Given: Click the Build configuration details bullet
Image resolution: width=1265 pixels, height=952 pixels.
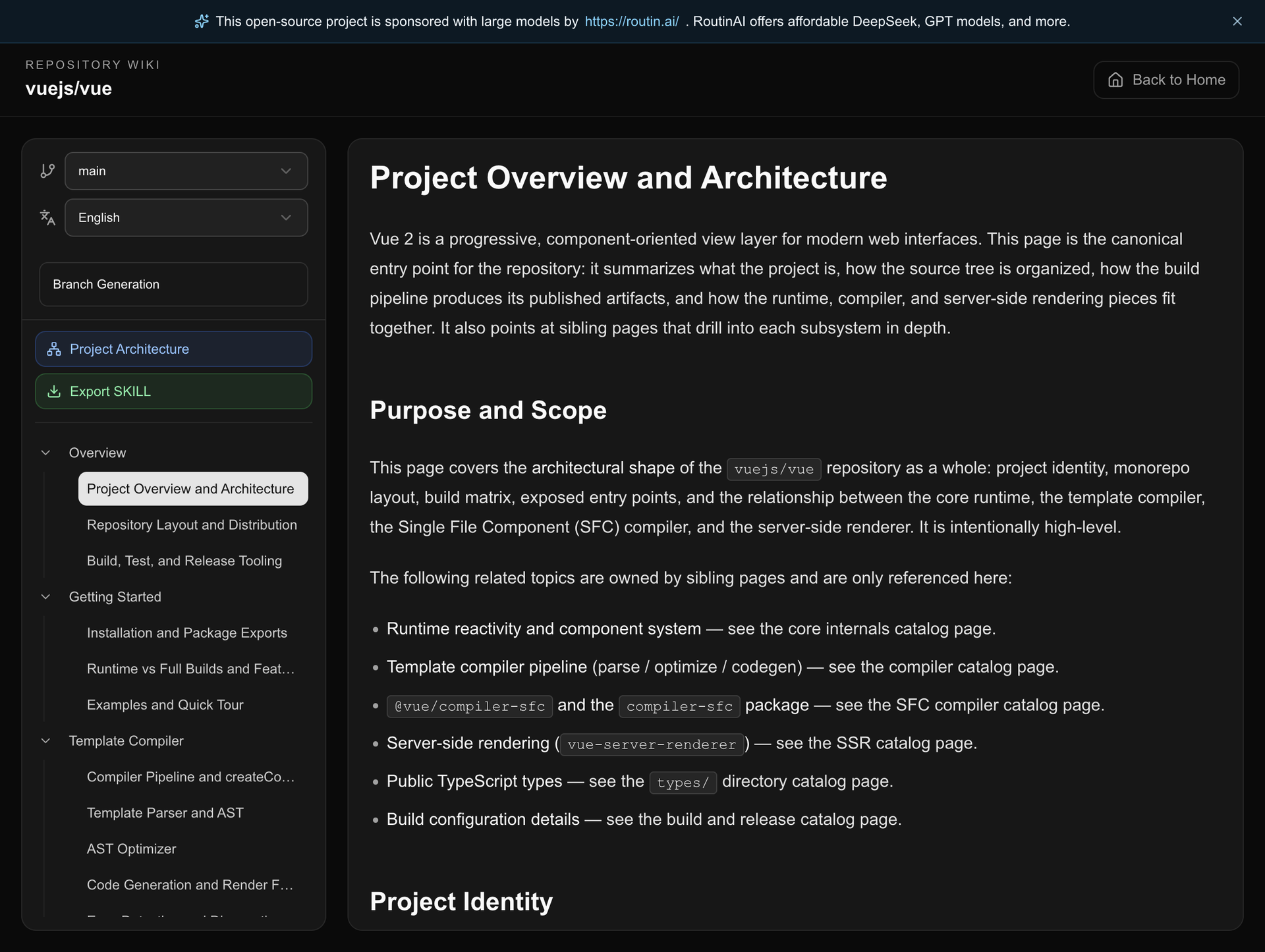Looking at the screenshot, I should 644,820.
